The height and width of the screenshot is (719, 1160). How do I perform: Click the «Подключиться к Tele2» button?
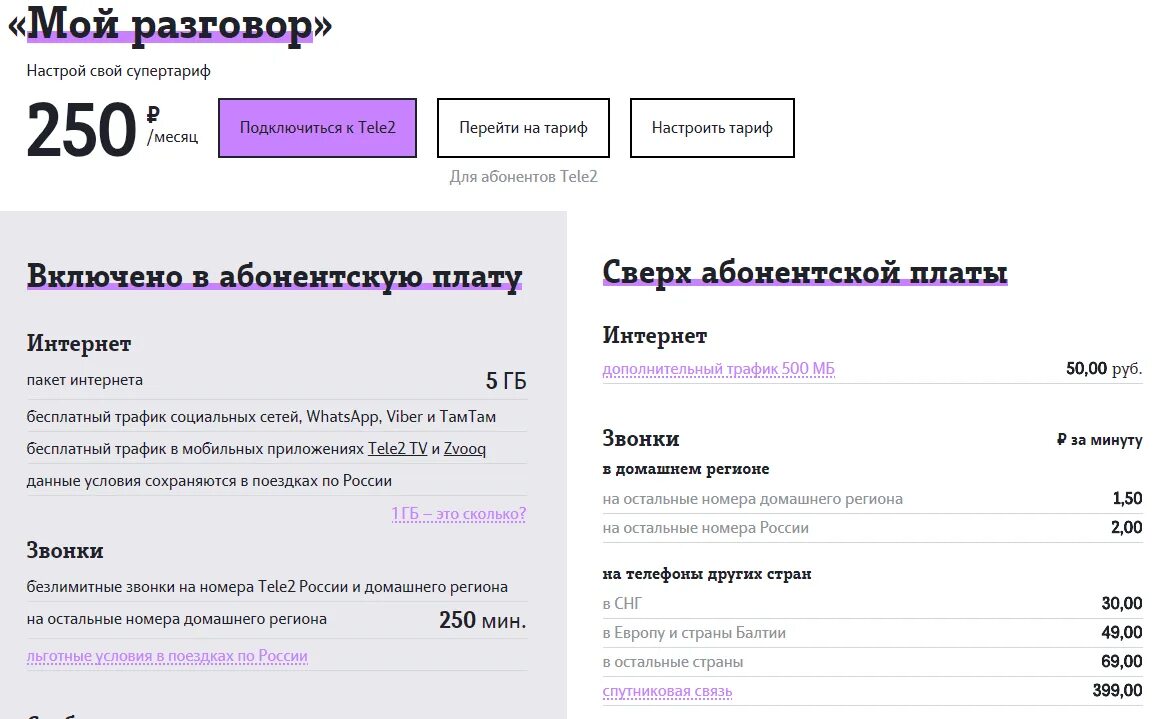click(317, 127)
